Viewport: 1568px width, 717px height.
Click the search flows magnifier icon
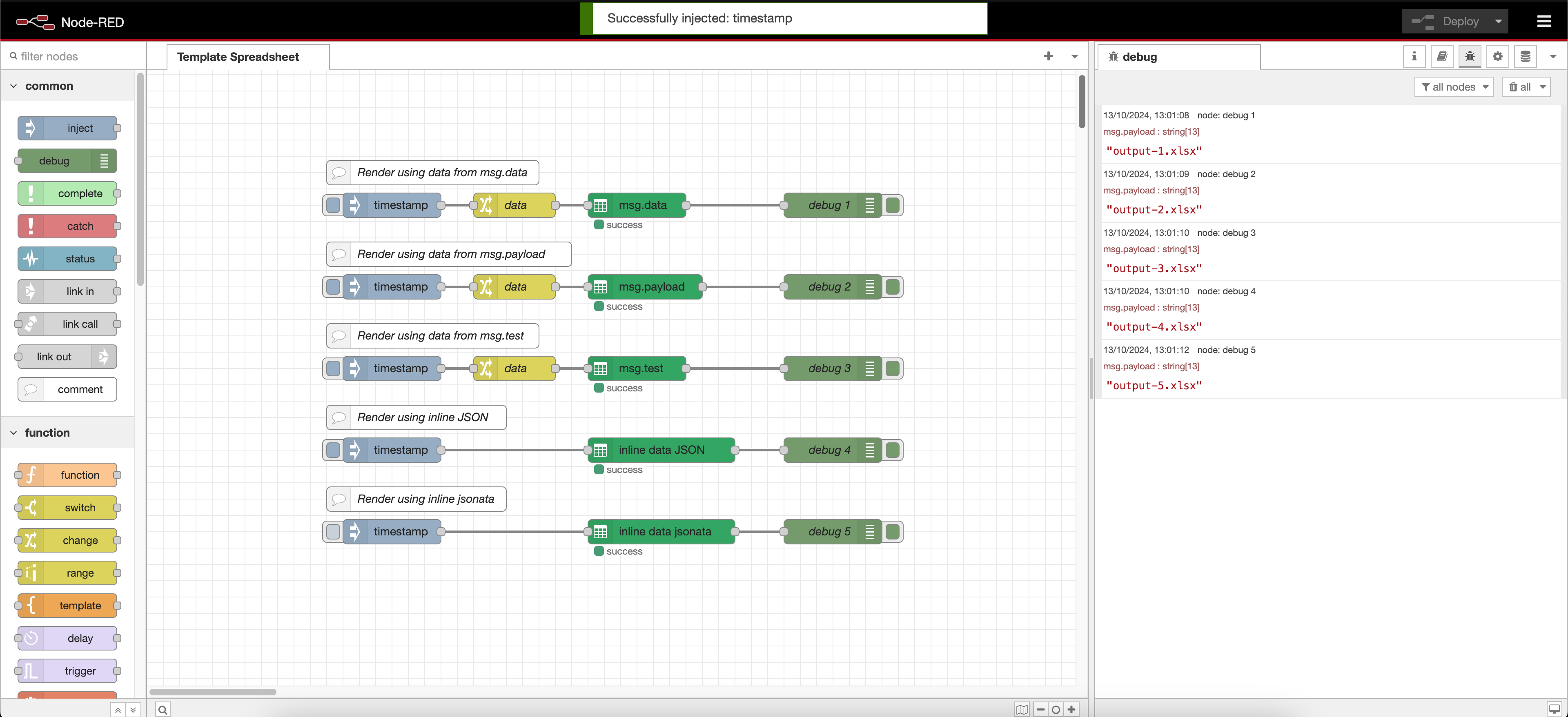(x=163, y=709)
